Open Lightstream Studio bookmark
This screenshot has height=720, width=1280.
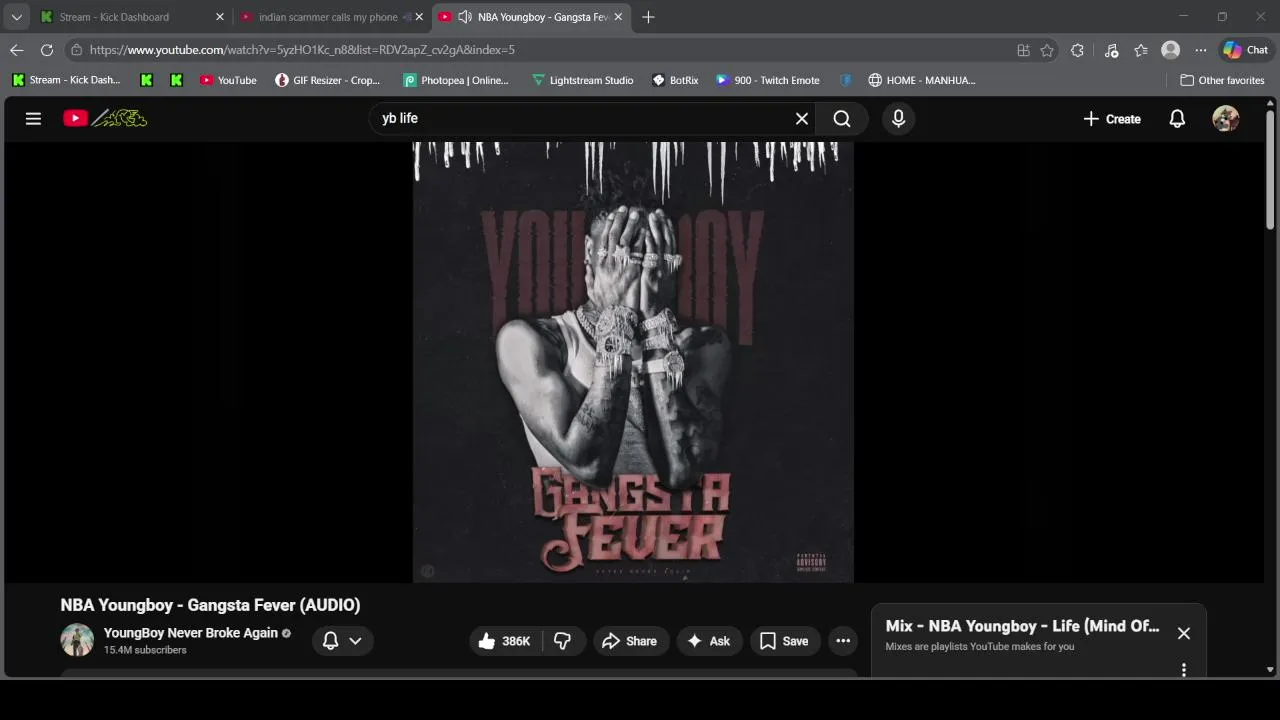tap(583, 80)
